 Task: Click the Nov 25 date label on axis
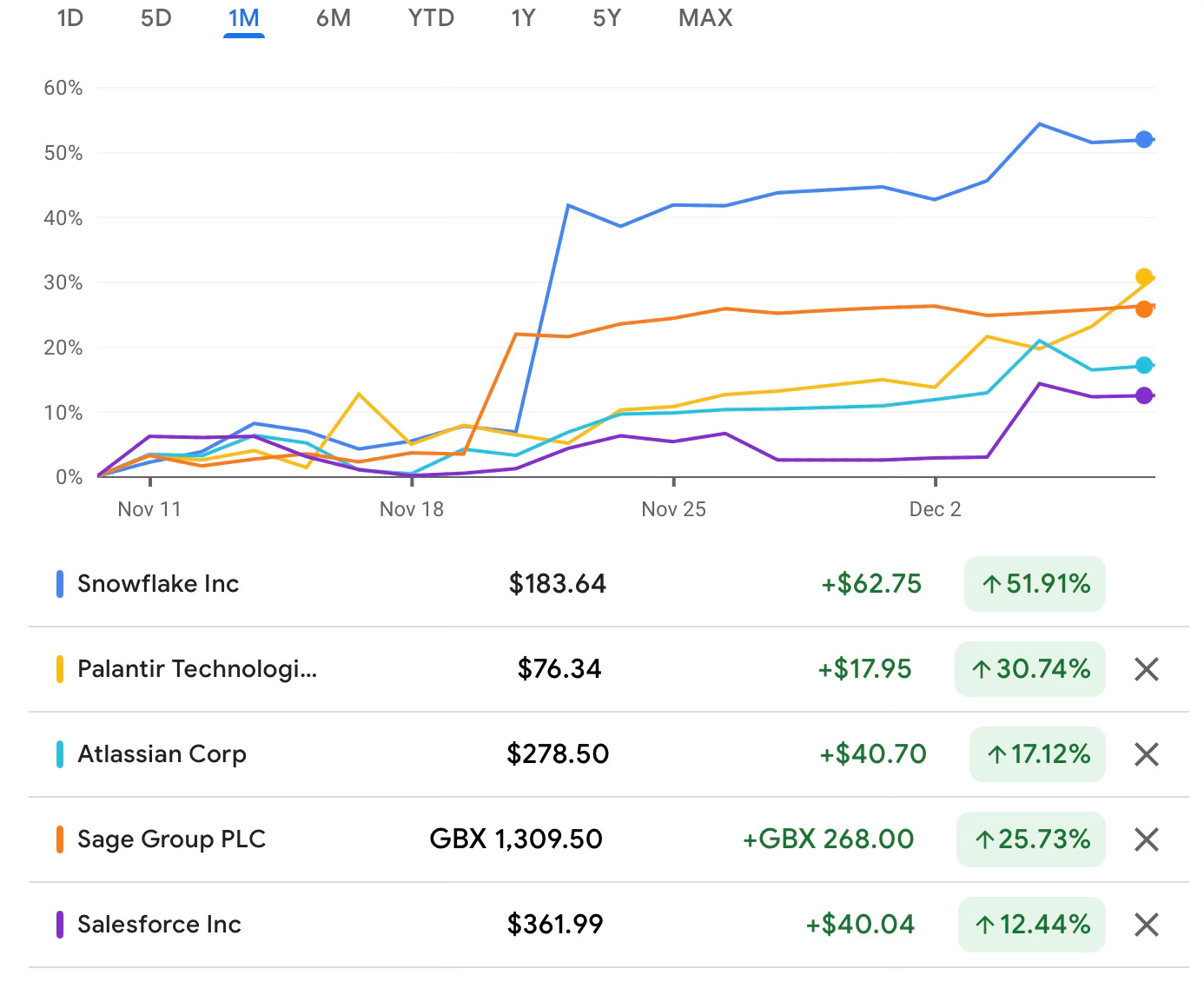(673, 509)
